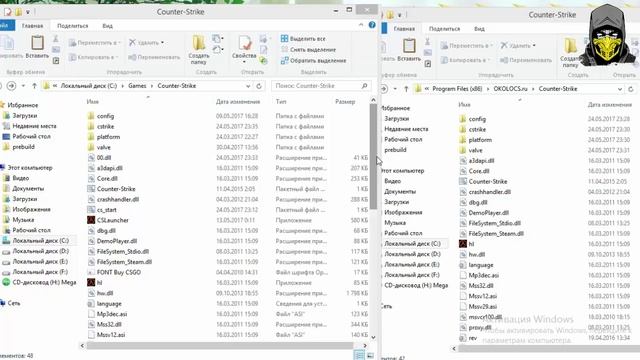Click Games breadcrumb in left address bar

[137, 86]
